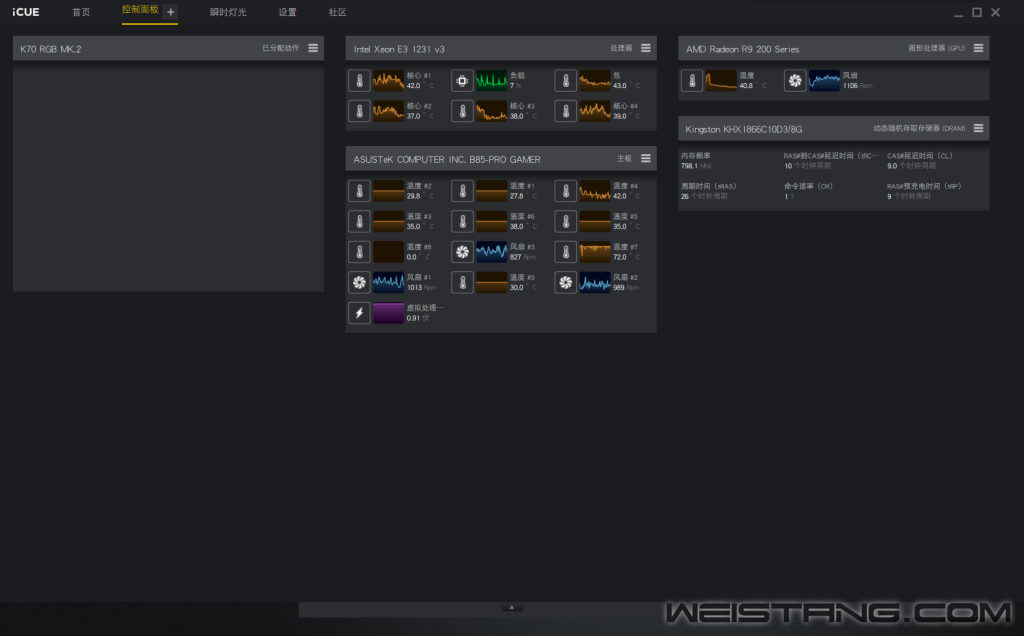This screenshot has width=1024, height=636.
Task: Add a new dashboard with the plus button
Action: [170, 12]
